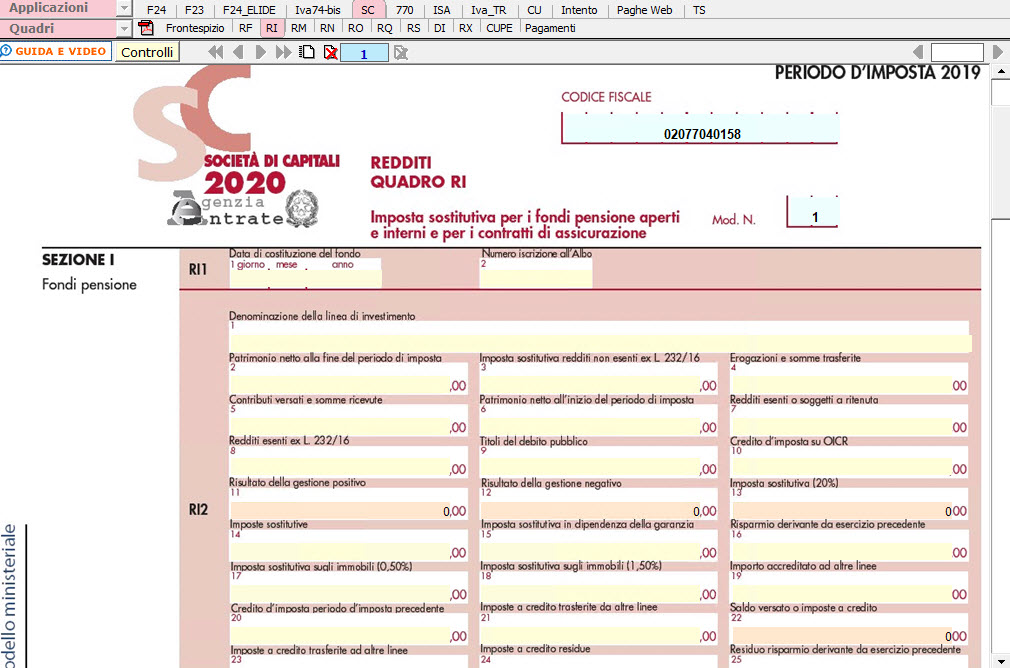Click the module number field showing 1
This screenshot has width=1010, height=668.
(x=364, y=53)
